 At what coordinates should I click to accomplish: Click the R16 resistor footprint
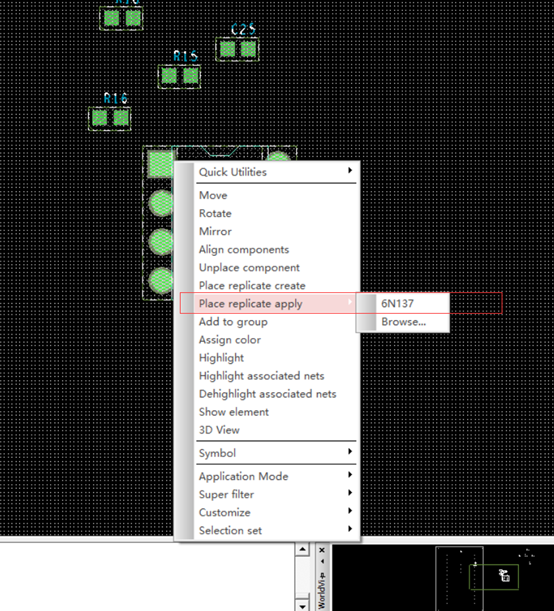pyautogui.click(x=109, y=118)
